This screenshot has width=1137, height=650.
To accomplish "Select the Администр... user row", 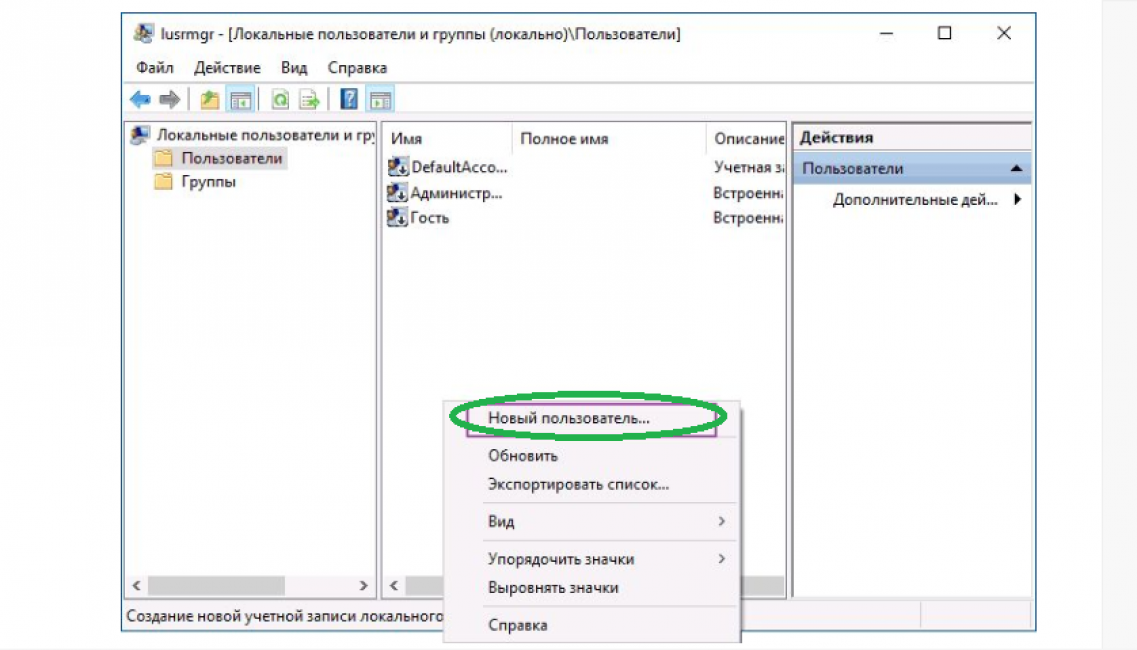I will (x=456, y=193).
